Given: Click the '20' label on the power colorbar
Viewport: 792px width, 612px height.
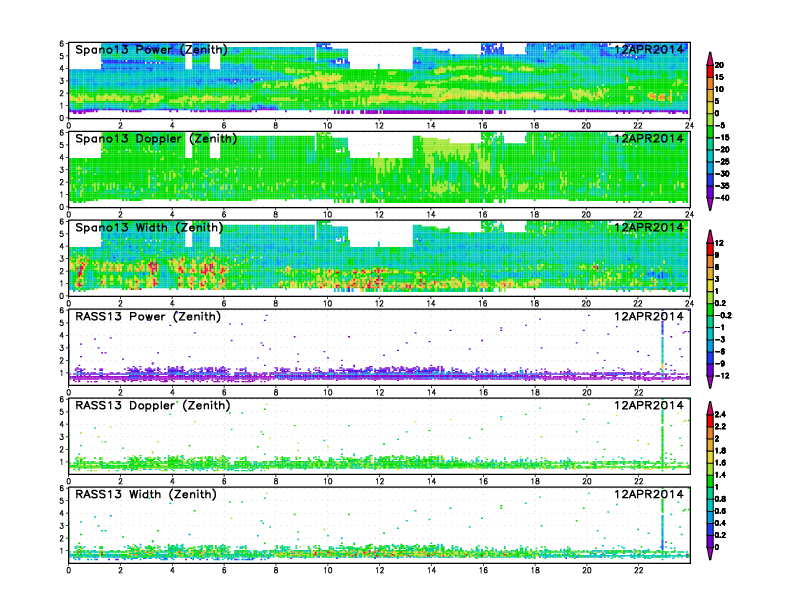Looking at the screenshot, I should (x=719, y=65).
